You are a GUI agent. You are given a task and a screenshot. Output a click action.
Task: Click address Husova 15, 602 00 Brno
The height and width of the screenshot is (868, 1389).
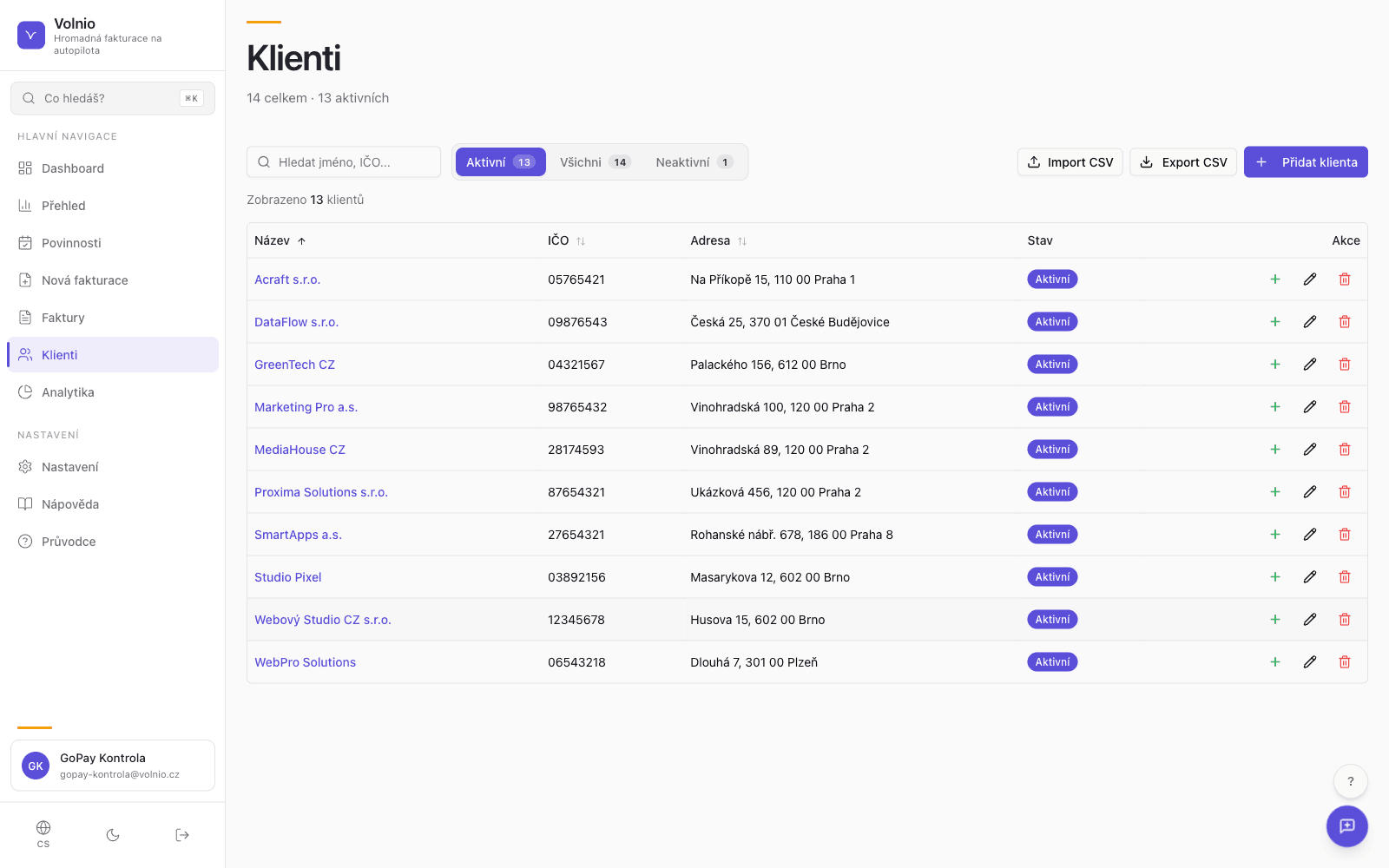tap(758, 620)
